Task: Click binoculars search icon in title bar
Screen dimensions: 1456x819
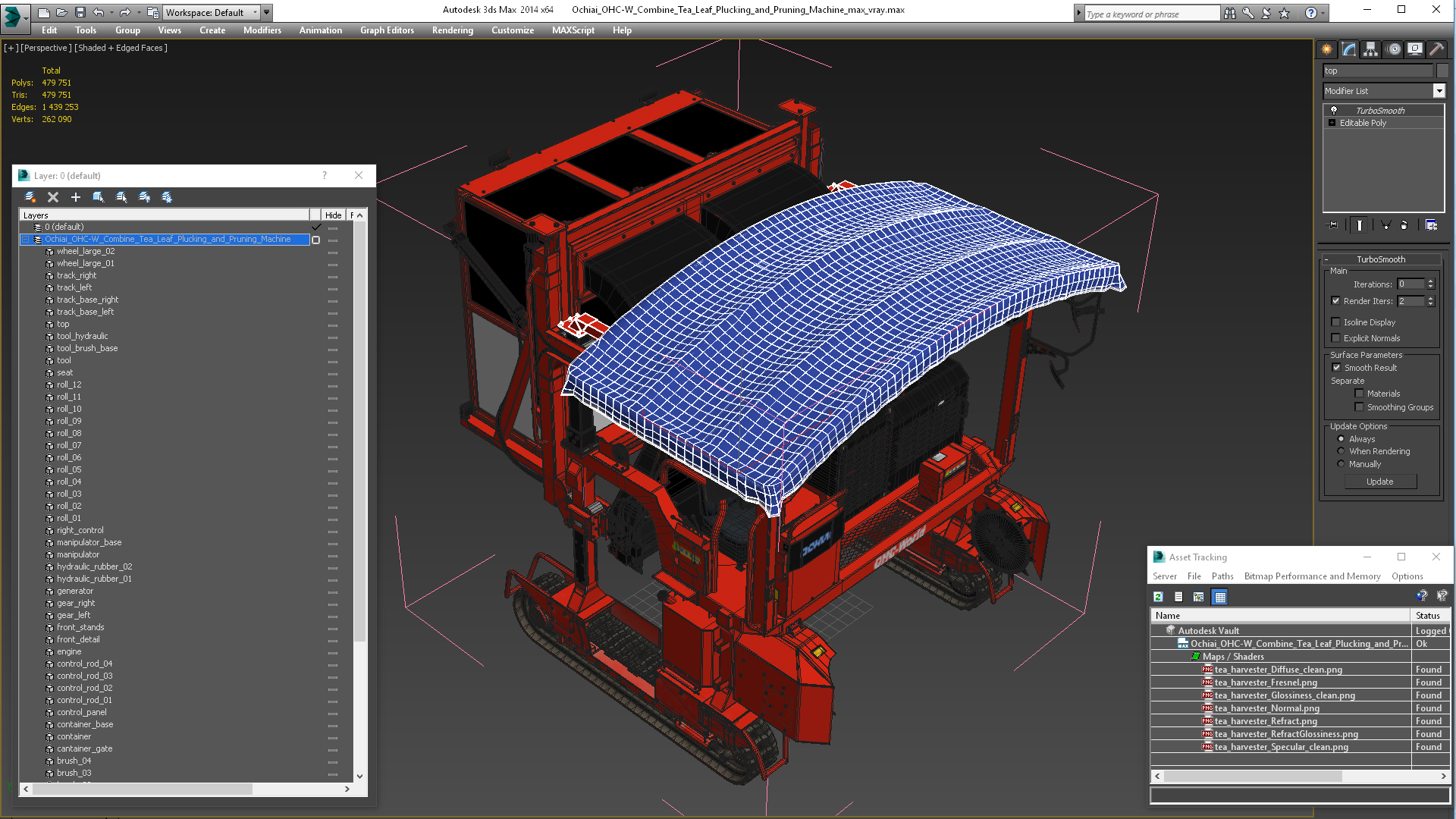Action: (1229, 13)
